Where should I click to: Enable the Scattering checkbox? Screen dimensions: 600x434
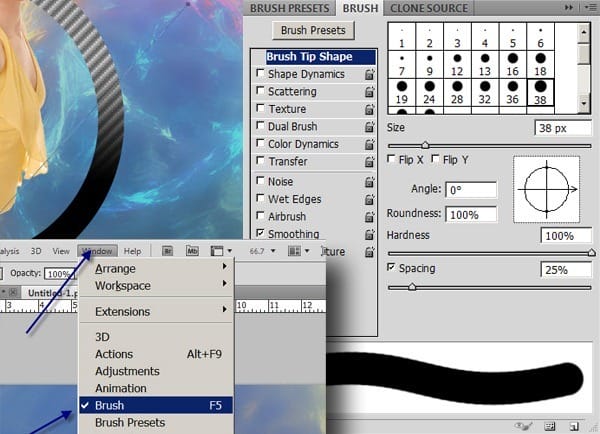(260, 90)
